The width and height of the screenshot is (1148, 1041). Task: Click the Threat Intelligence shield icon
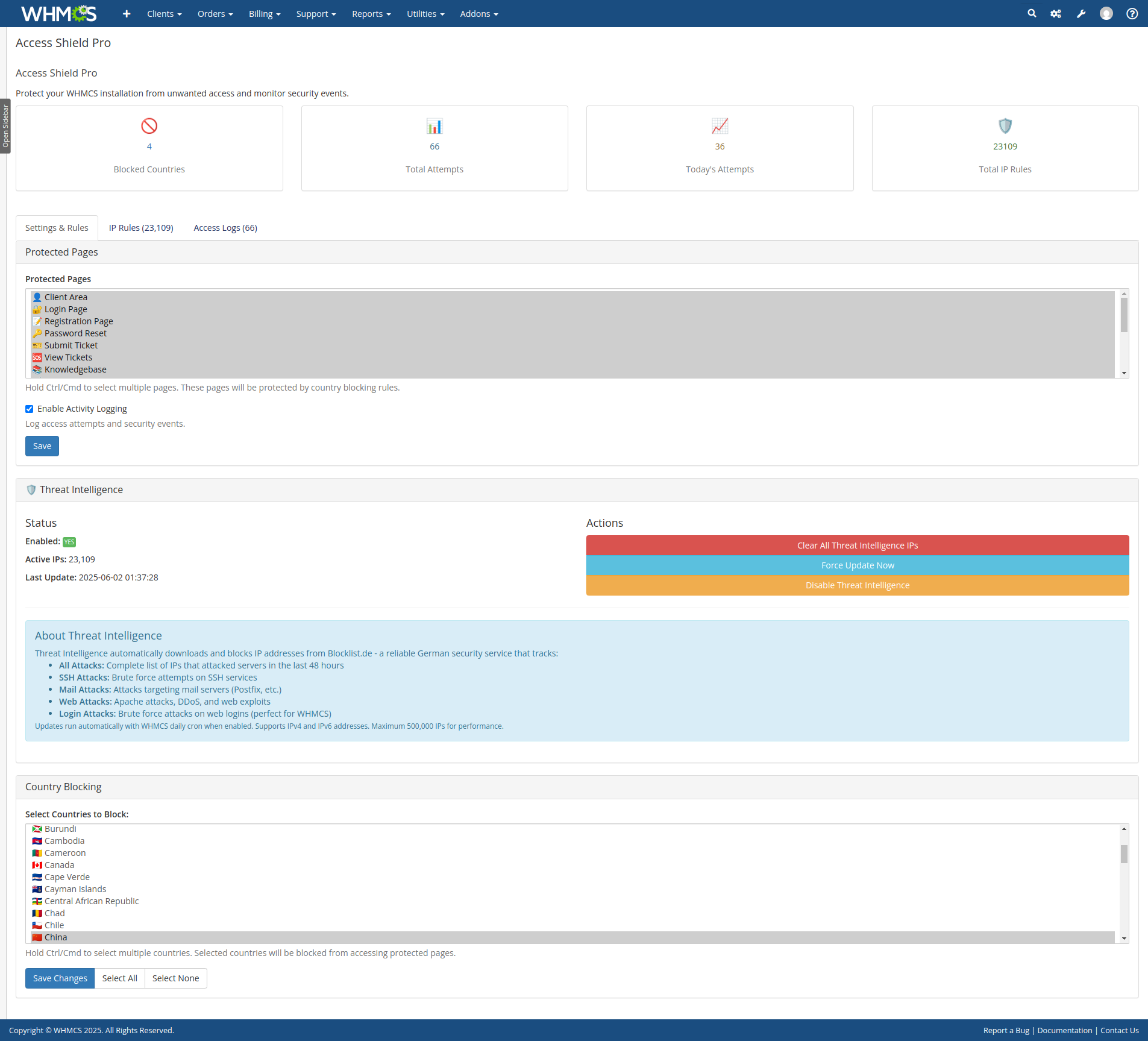point(31,489)
